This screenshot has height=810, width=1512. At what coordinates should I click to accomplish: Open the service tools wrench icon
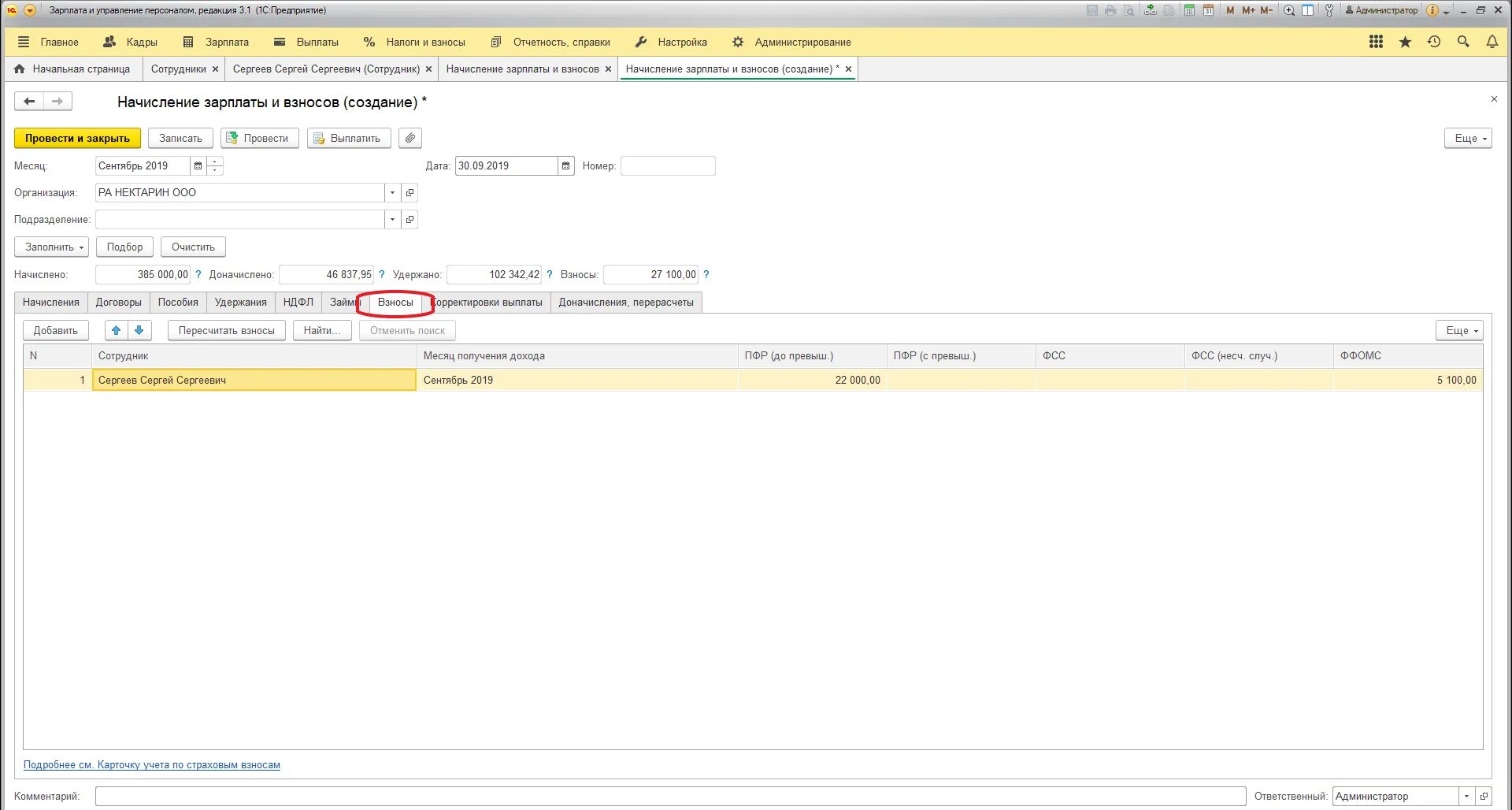[1329, 10]
